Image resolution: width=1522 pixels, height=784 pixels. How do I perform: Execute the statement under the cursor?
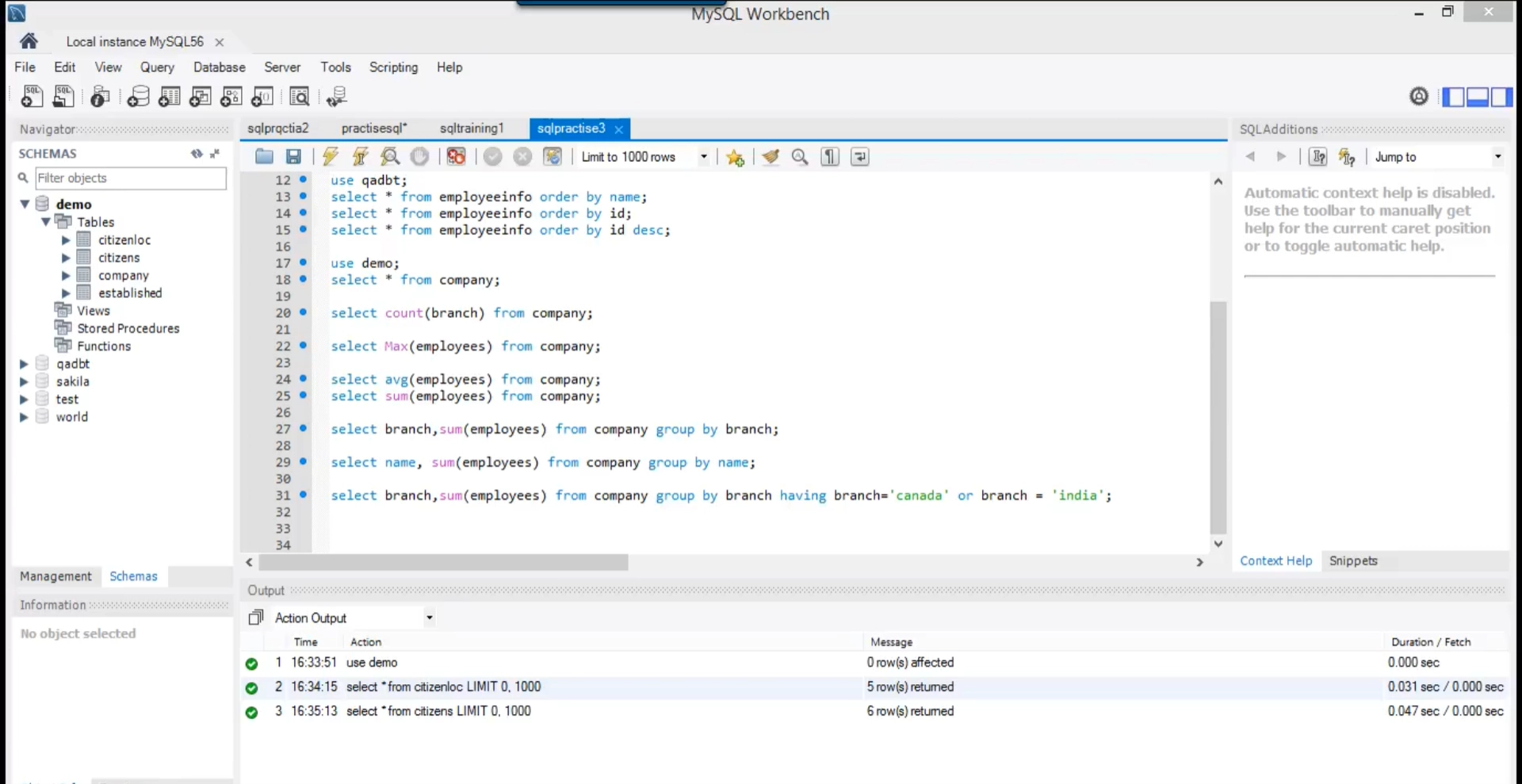click(x=360, y=157)
